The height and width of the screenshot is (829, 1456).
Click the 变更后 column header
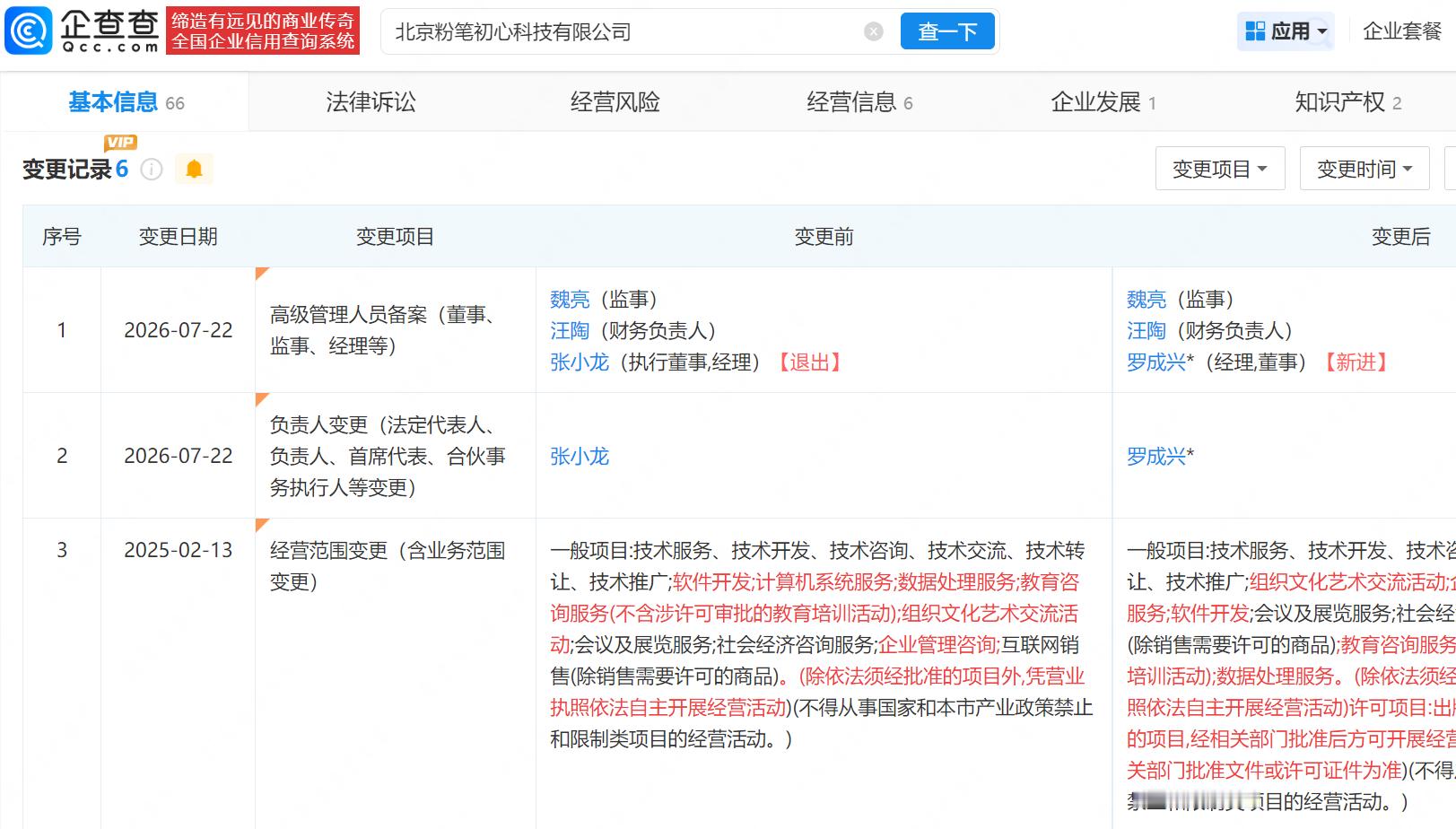pos(1401,237)
